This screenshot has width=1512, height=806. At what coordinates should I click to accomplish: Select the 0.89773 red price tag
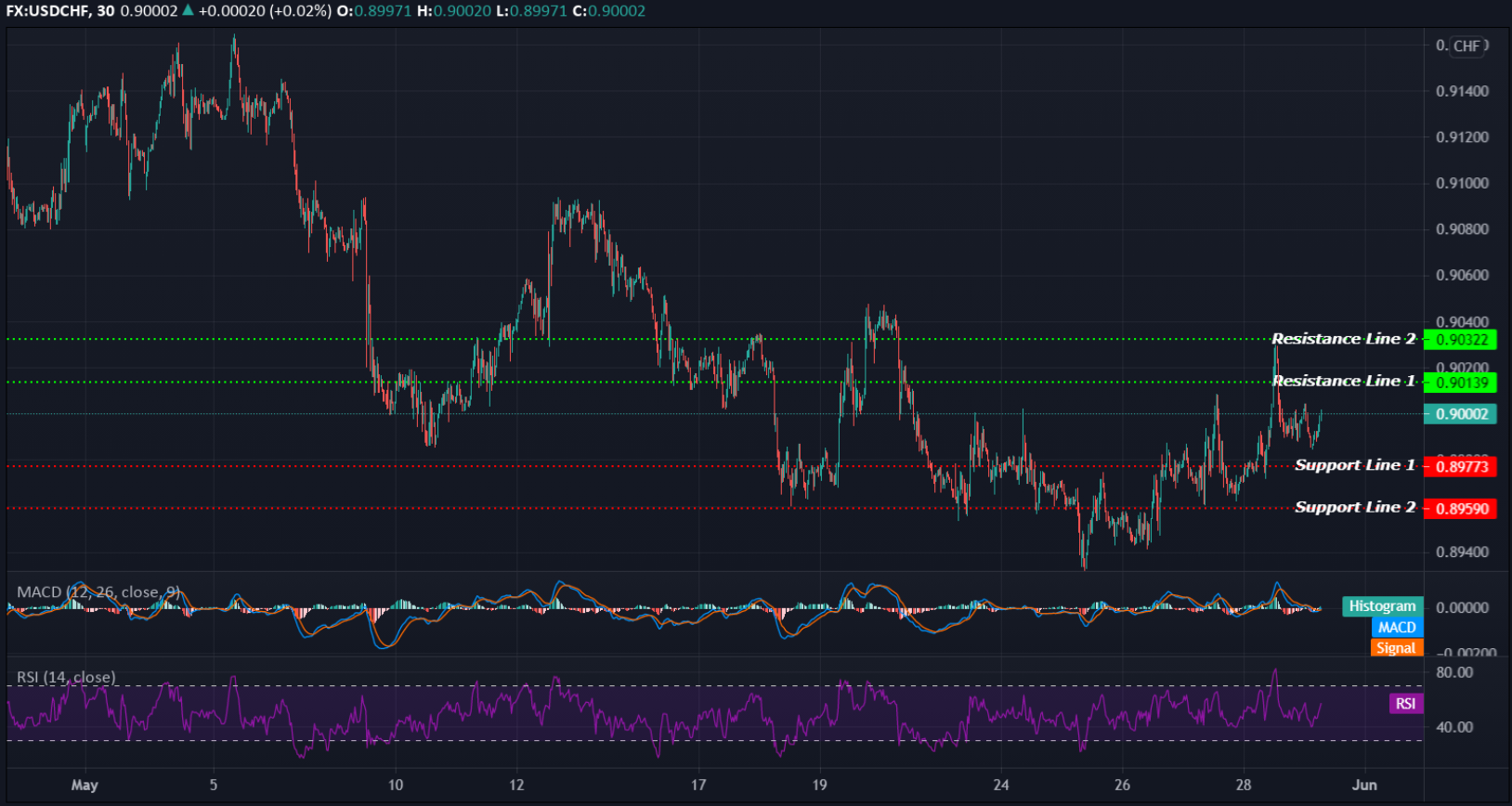pos(1460,466)
